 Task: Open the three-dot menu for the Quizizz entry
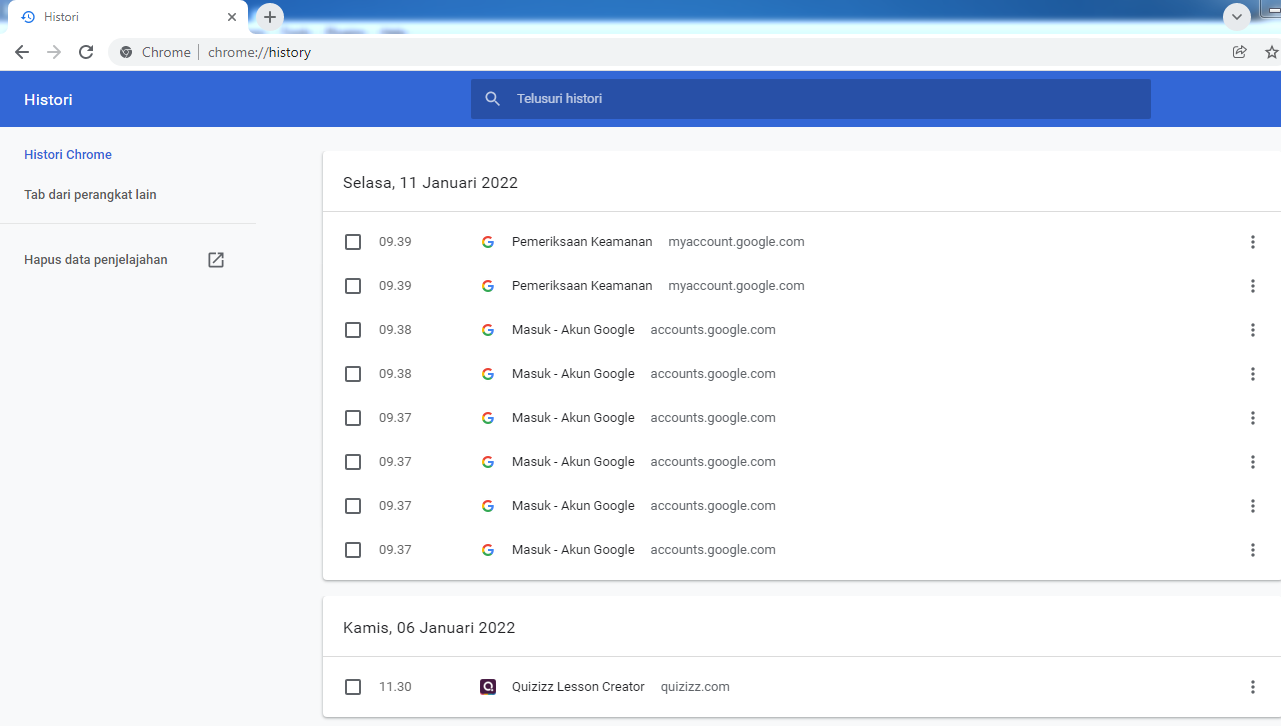1253,687
